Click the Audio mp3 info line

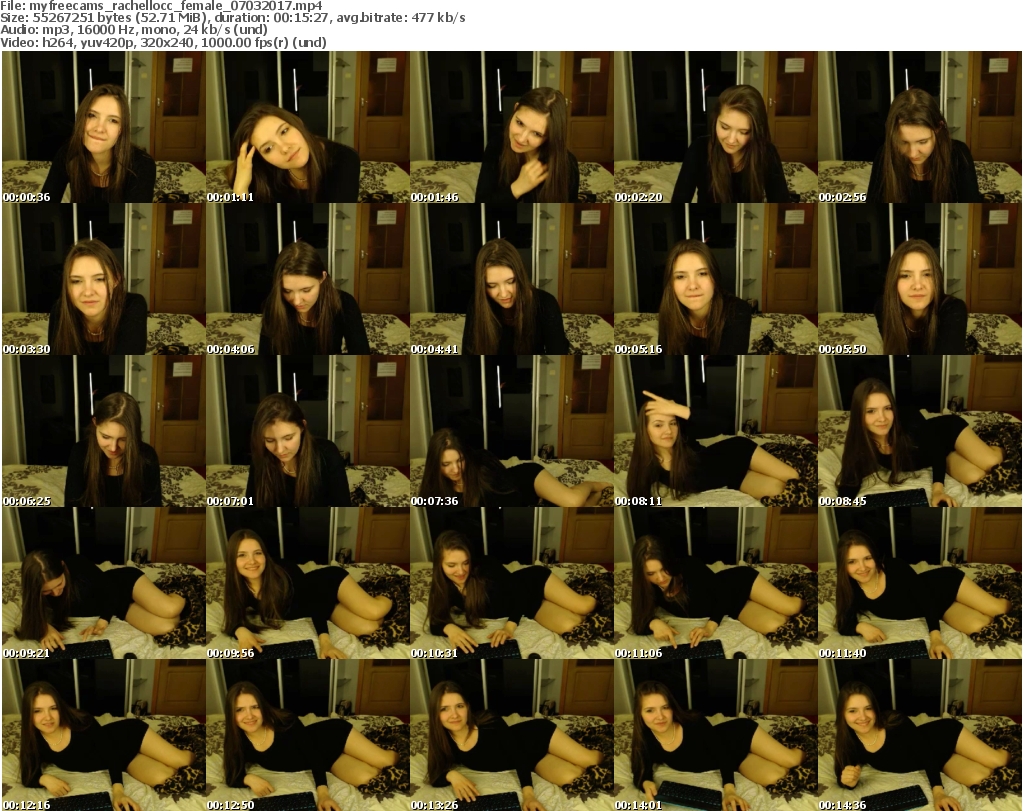pyautogui.click(x=134, y=30)
